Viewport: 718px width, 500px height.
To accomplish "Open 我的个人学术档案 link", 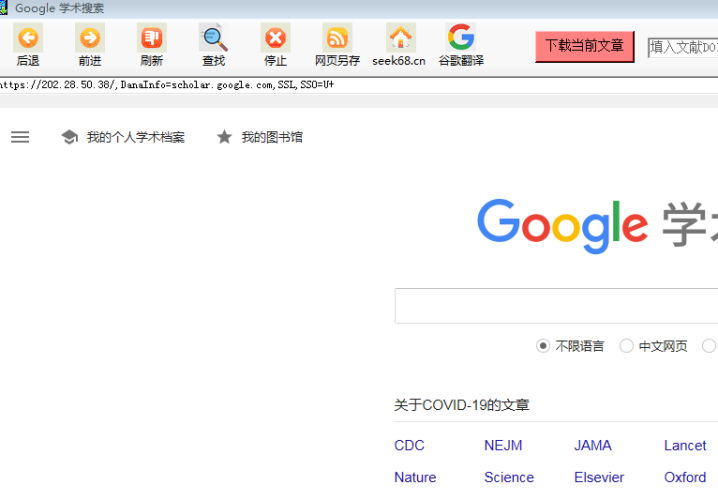I will click(x=136, y=137).
